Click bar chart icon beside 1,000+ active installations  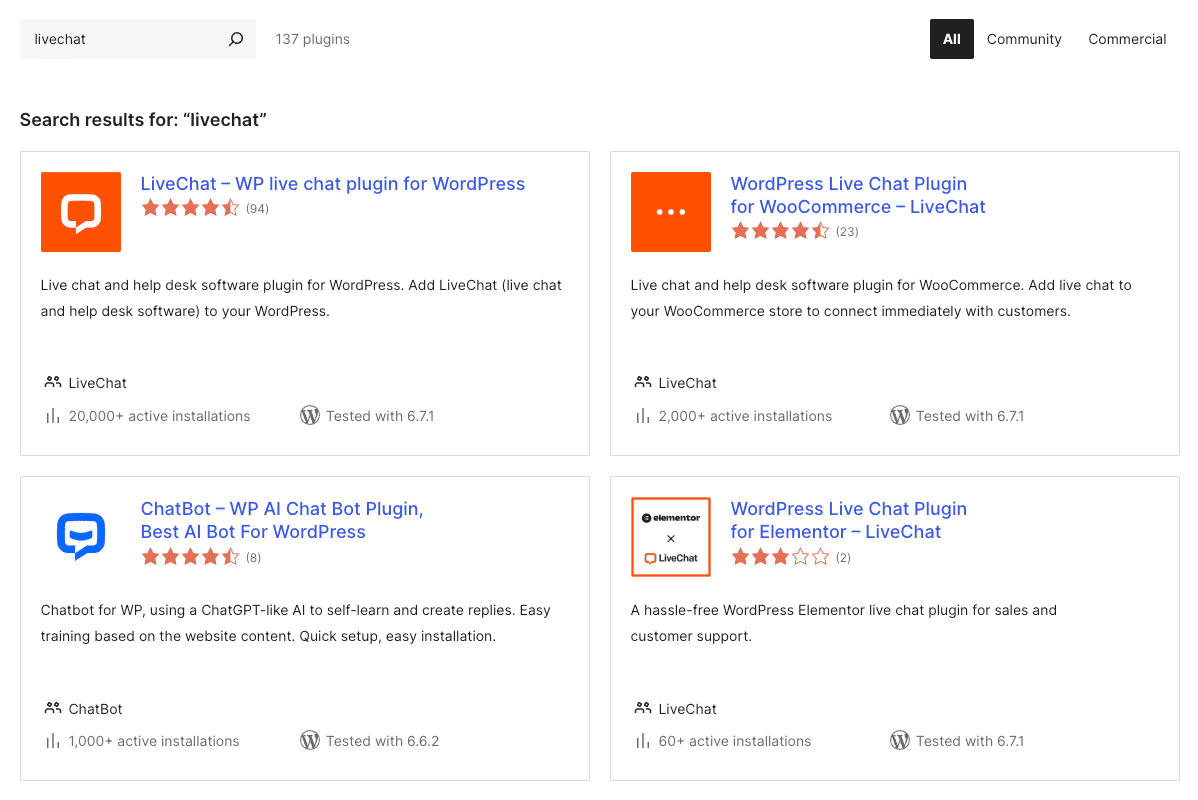(53, 741)
